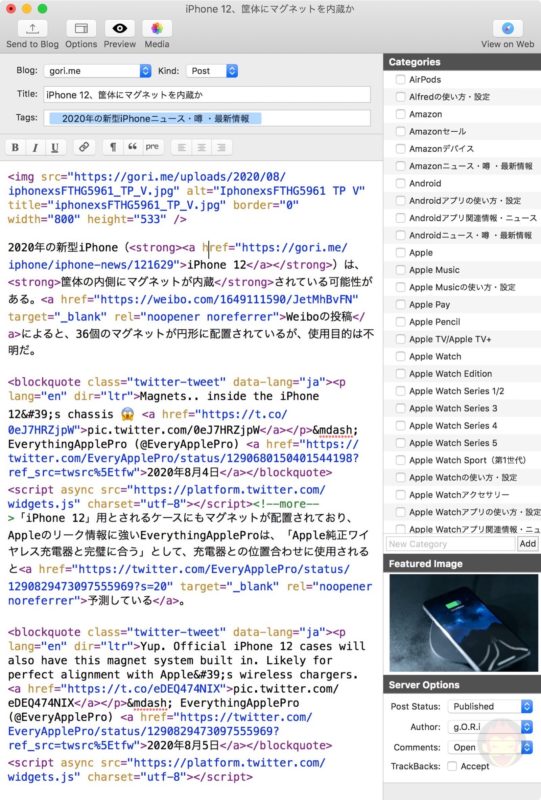Image resolution: width=541 pixels, height=800 pixels.
Task: Align text left
Action: click(x=182, y=147)
